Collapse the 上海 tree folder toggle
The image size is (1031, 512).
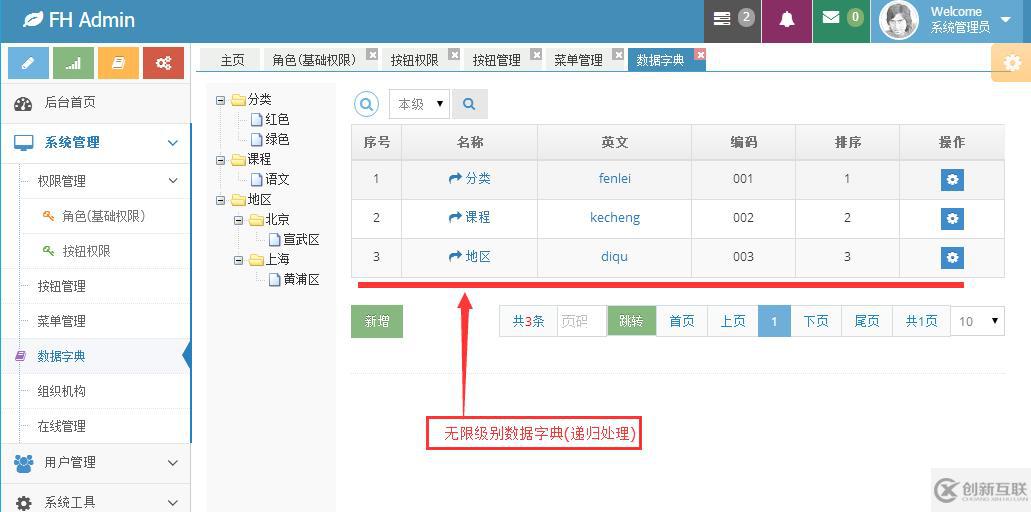[239, 260]
